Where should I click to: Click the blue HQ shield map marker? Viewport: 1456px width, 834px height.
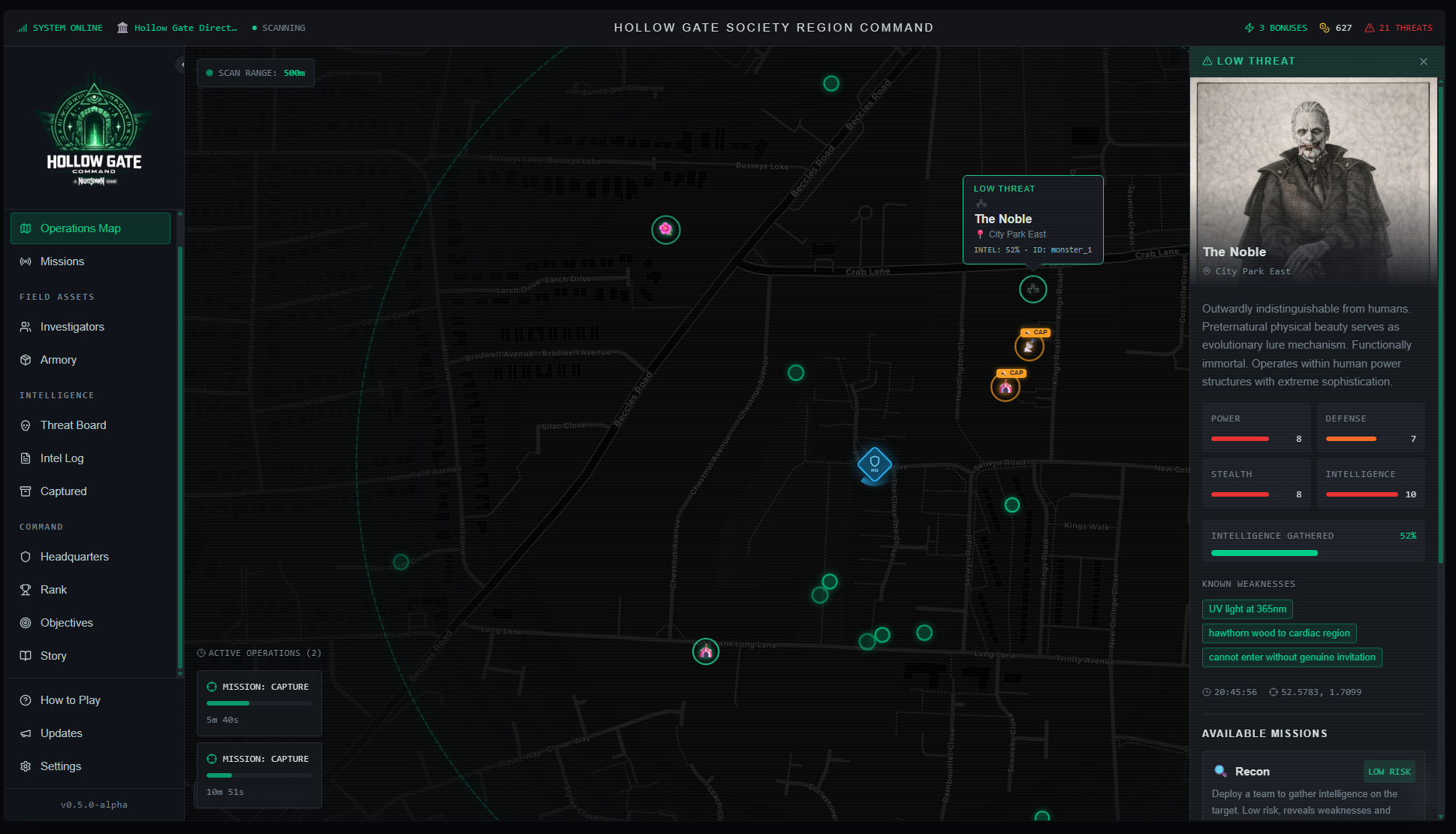874,465
